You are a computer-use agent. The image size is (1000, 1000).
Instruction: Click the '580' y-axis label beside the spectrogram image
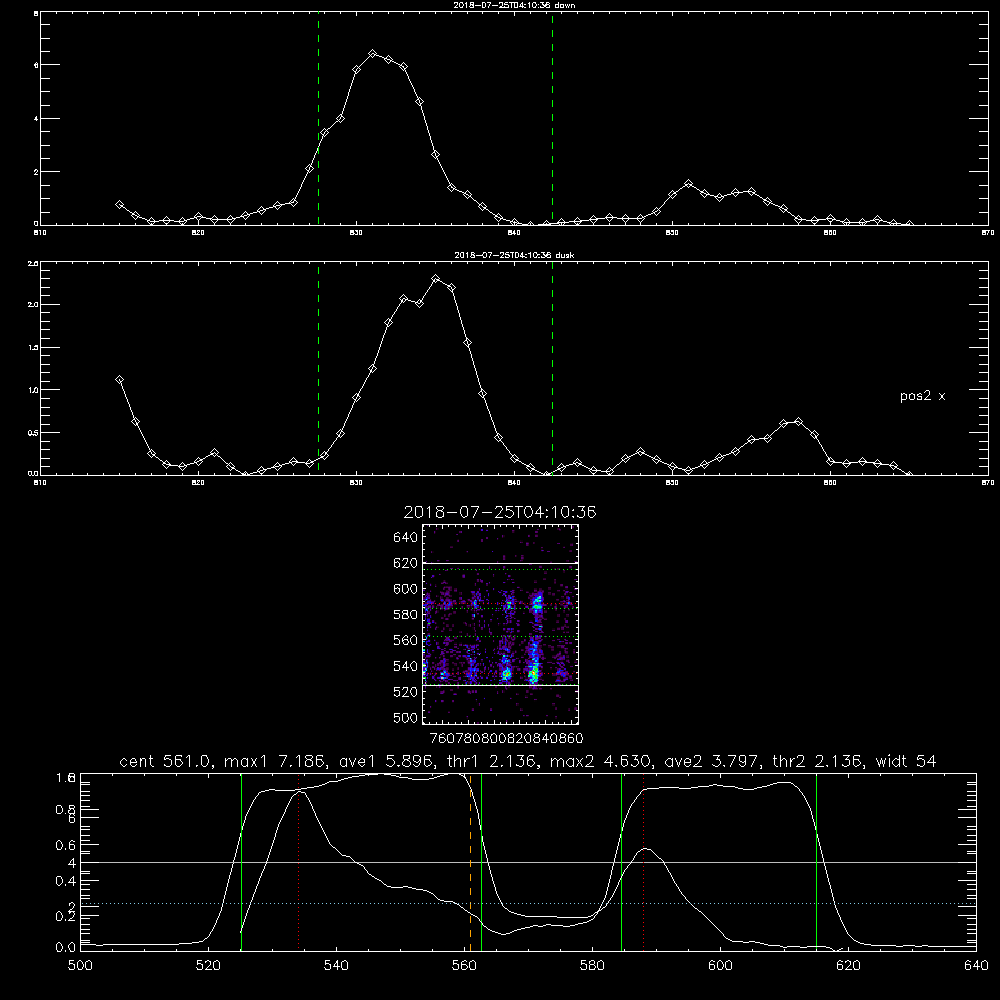[405, 615]
